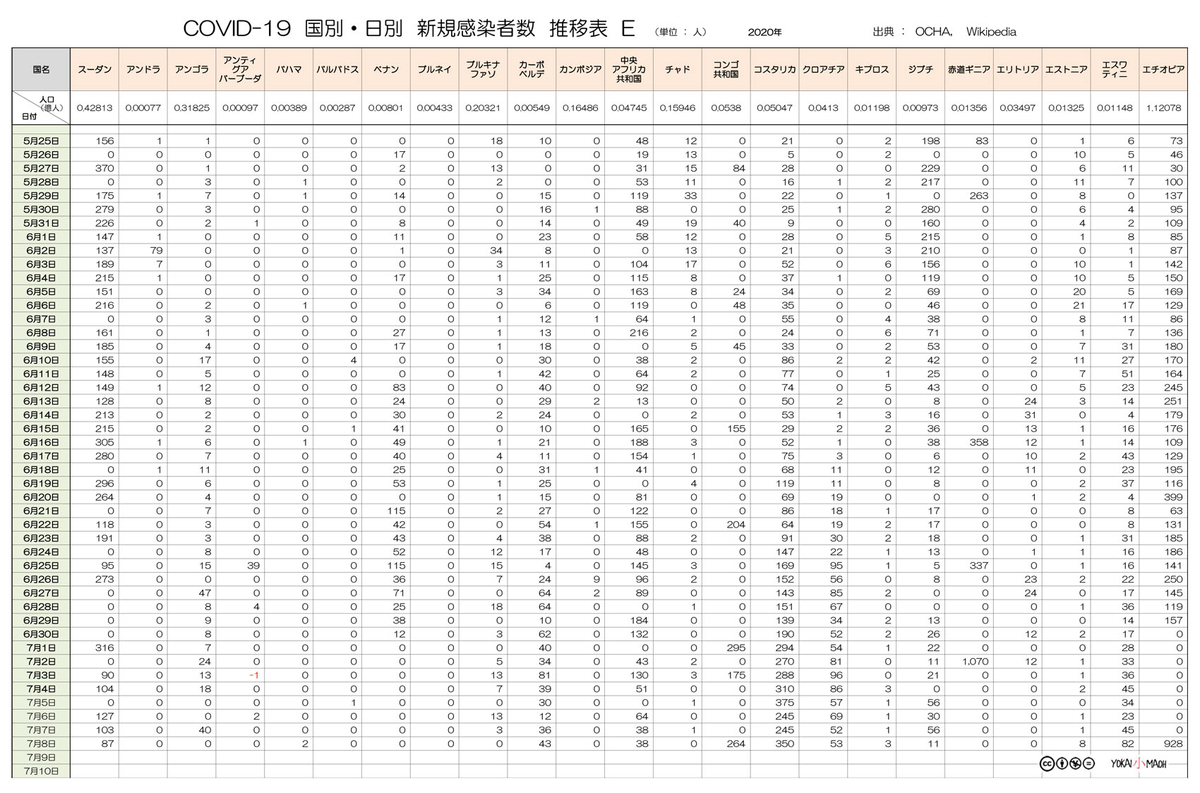The height and width of the screenshot is (793, 1200).
Task: Click the 399 value in the 6月20日 row
Action: (x=1173, y=497)
